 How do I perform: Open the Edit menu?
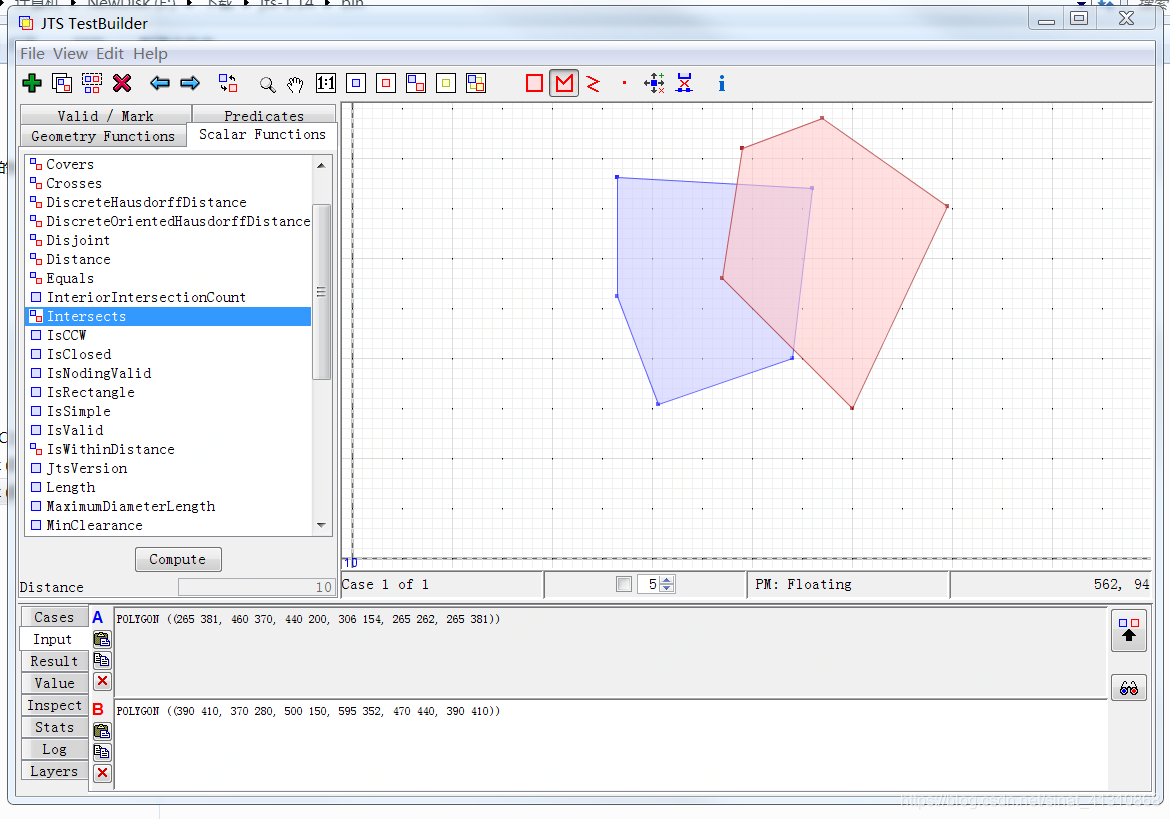pos(110,54)
